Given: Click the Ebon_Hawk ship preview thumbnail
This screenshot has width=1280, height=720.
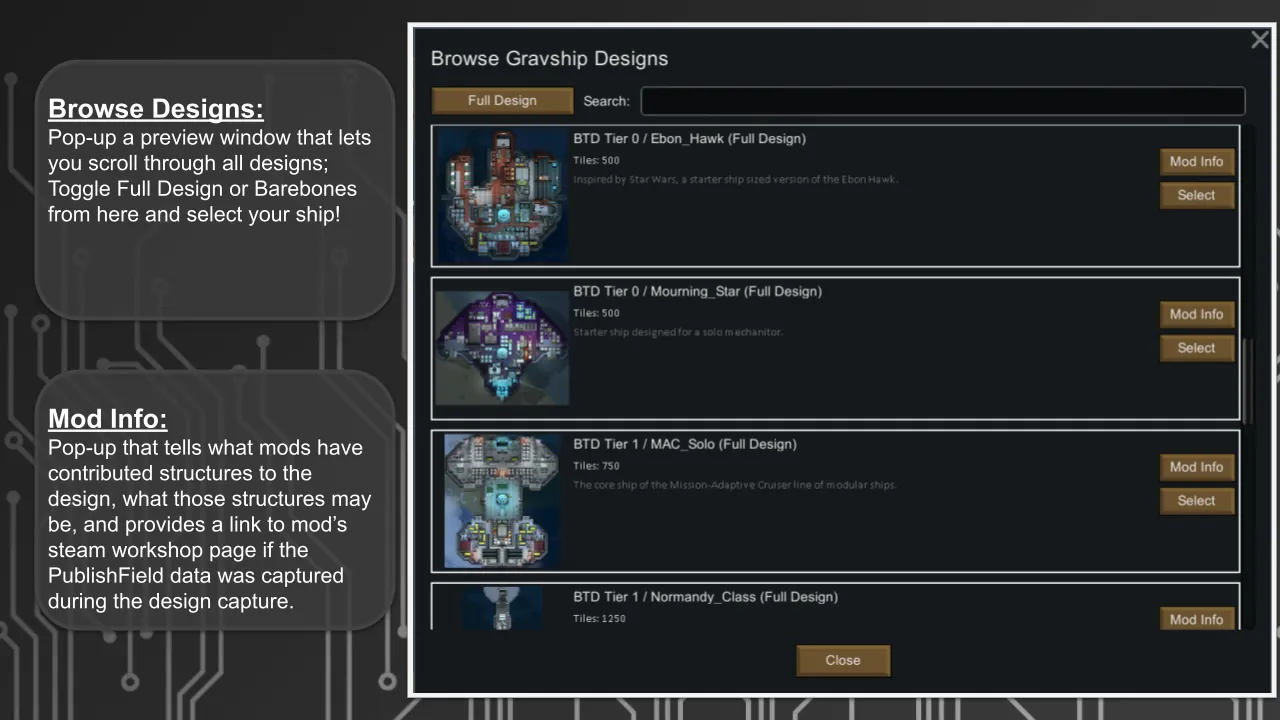Looking at the screenshot, I should click(502, 196).
